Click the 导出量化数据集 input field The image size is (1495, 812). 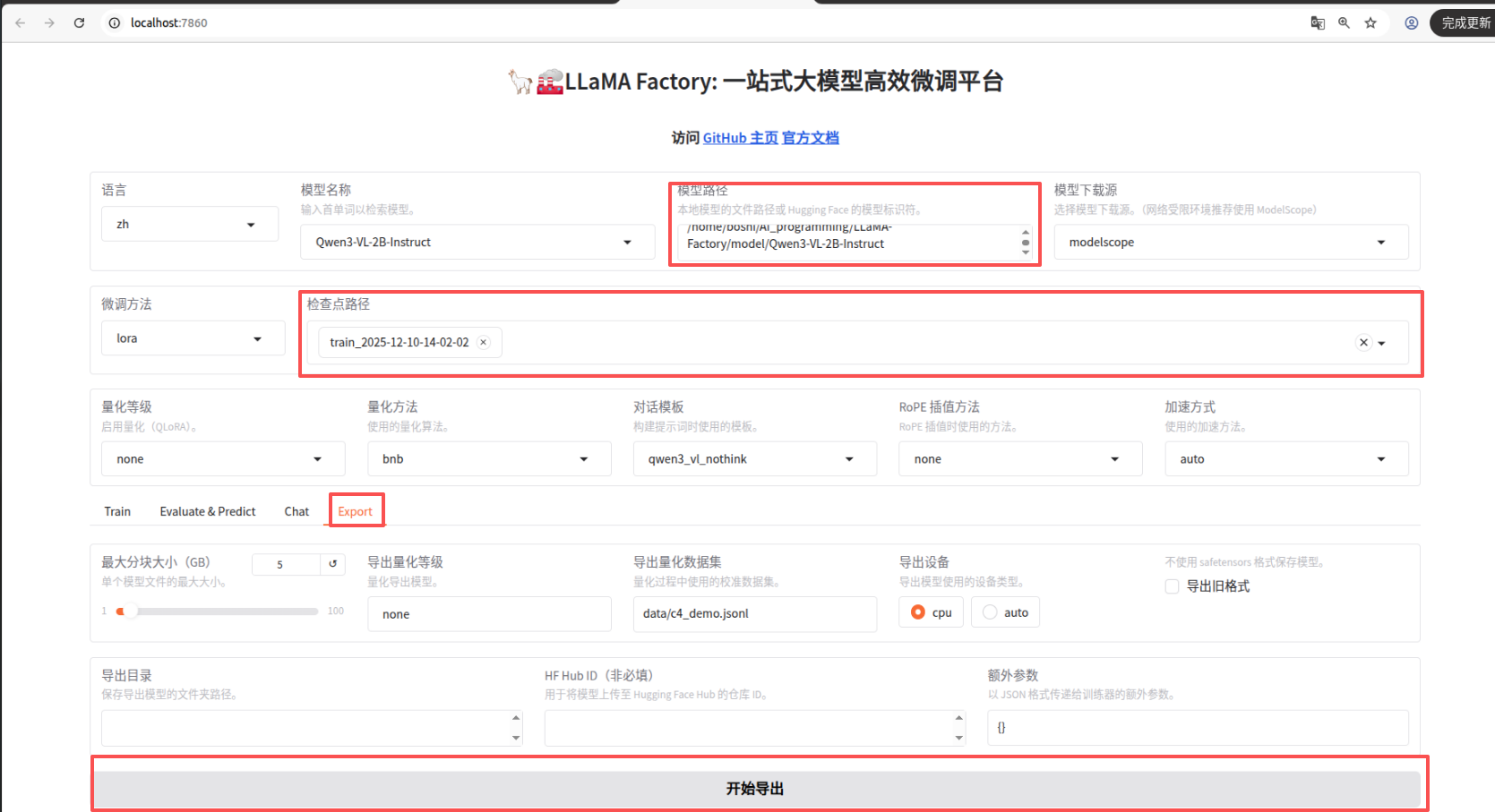755,614
